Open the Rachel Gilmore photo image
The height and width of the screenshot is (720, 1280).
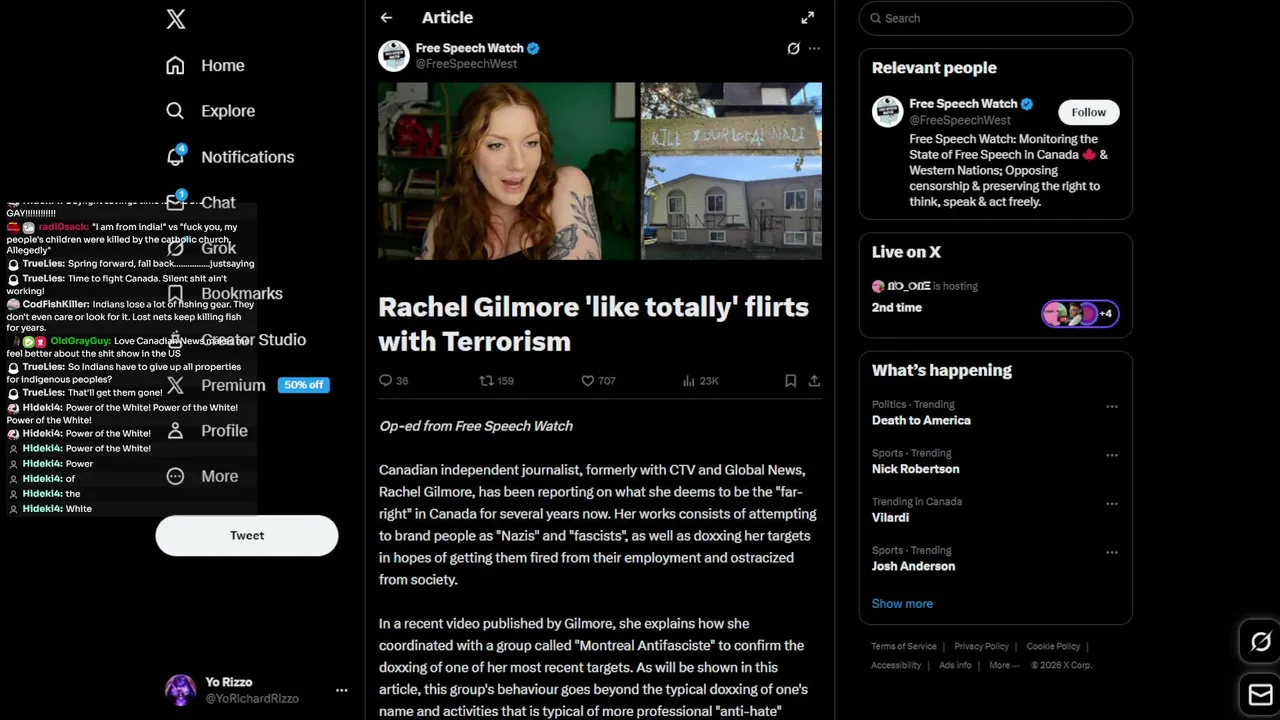[x=506, y=171]
